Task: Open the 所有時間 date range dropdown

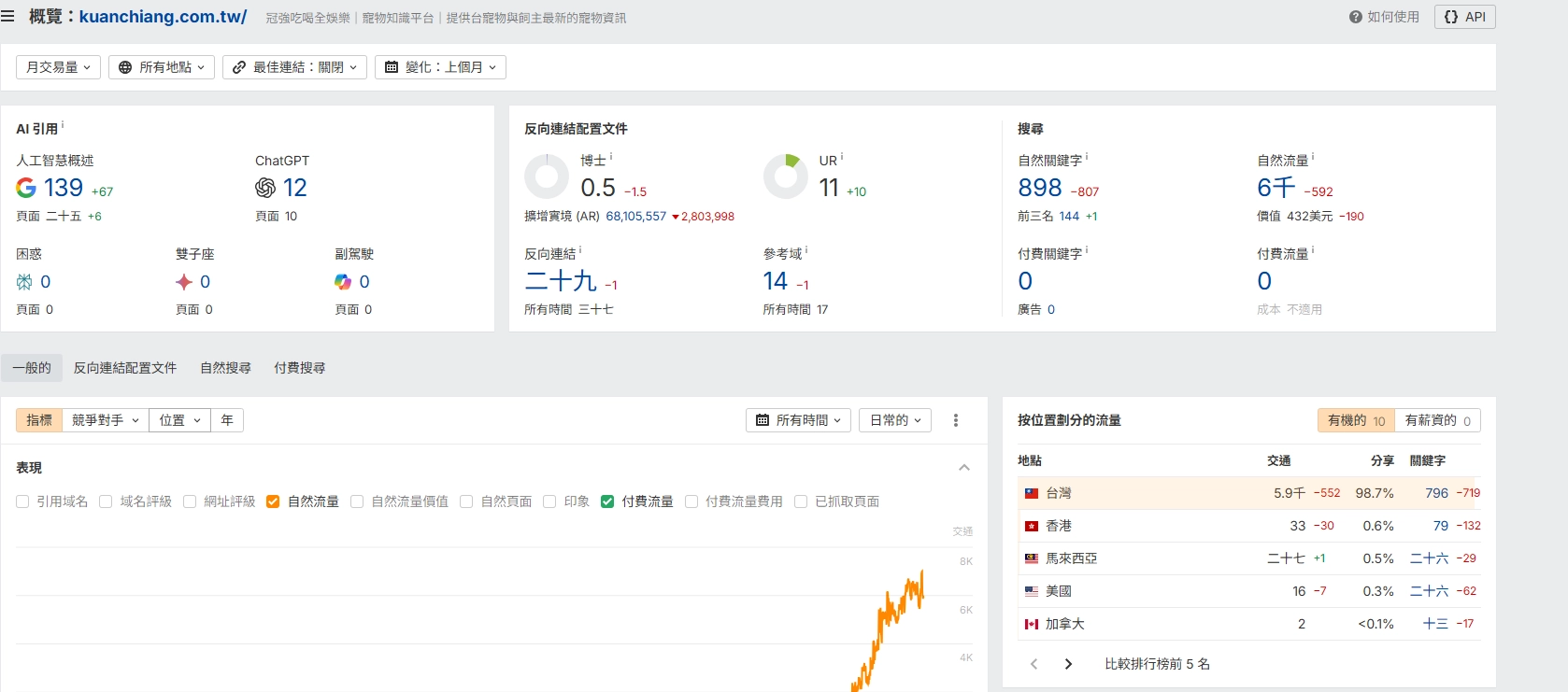Action: (x=798, y=420)
